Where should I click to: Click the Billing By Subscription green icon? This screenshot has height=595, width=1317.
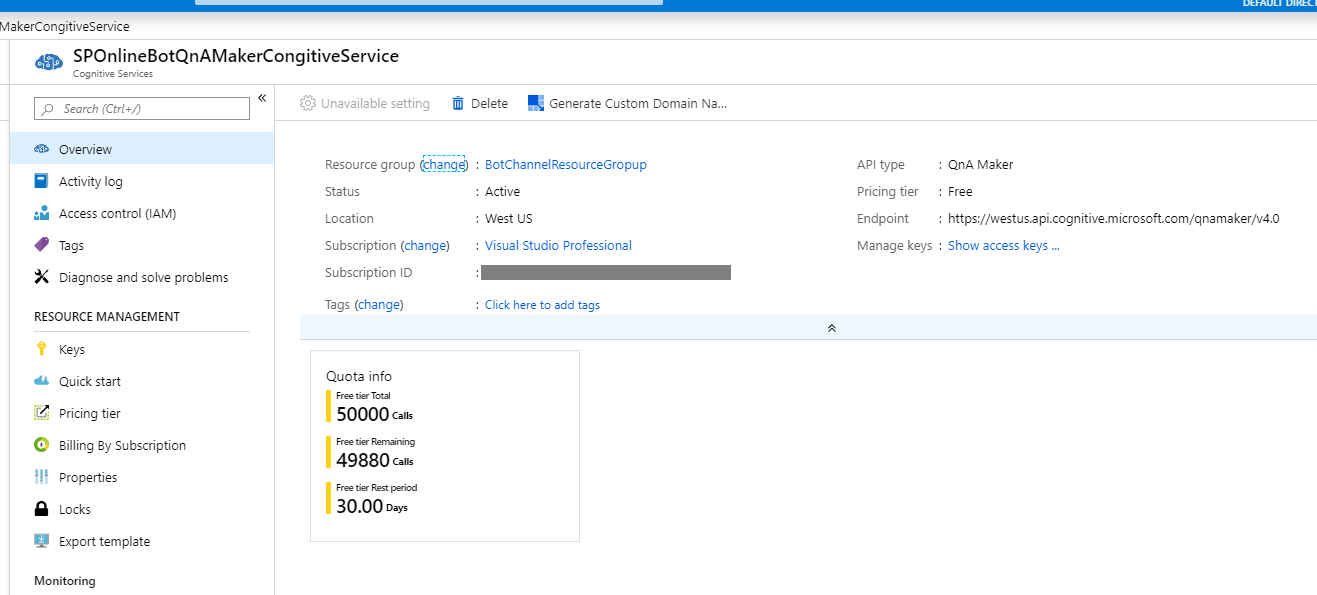pyautogui.click(x=41, y=445)
